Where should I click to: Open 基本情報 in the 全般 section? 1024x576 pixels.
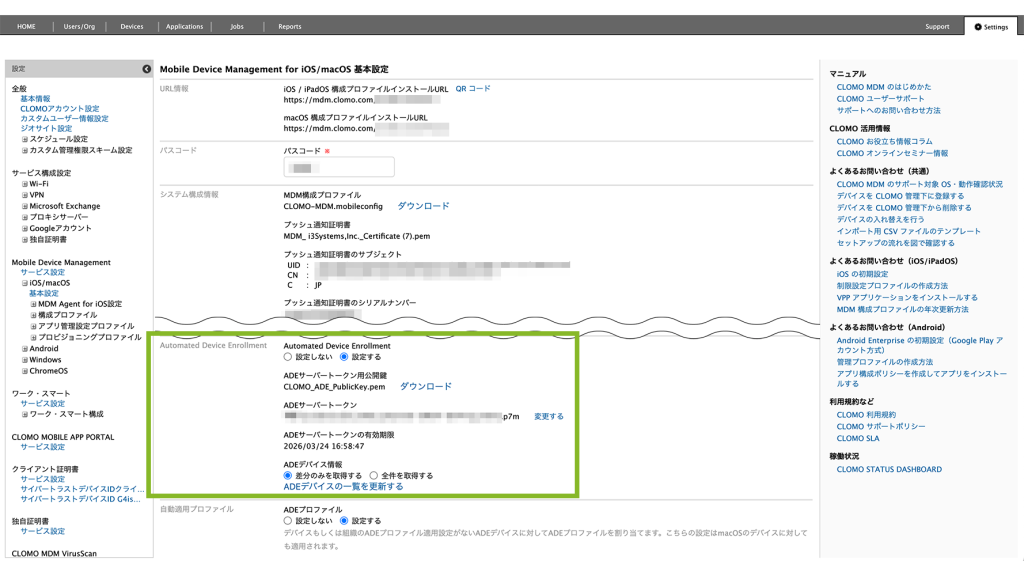(x=35, y=99)
